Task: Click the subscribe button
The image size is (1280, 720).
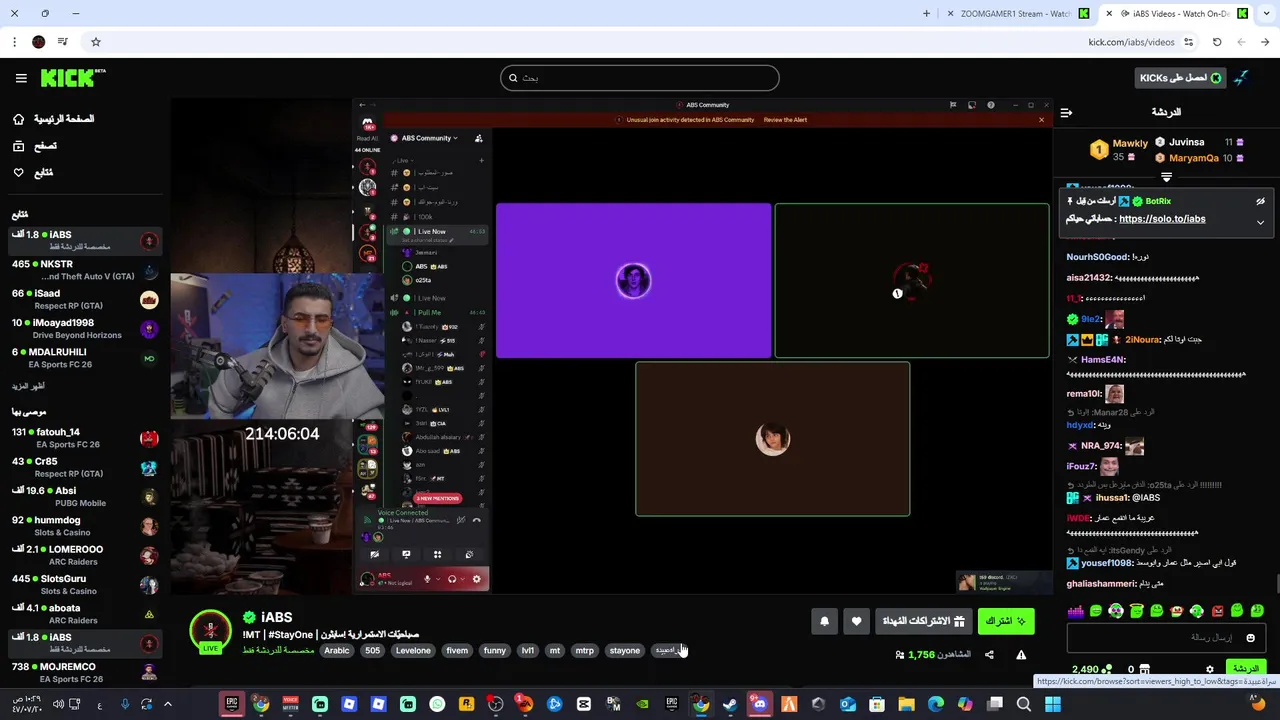Action: pyautogui.click(x=1006, y=621)
